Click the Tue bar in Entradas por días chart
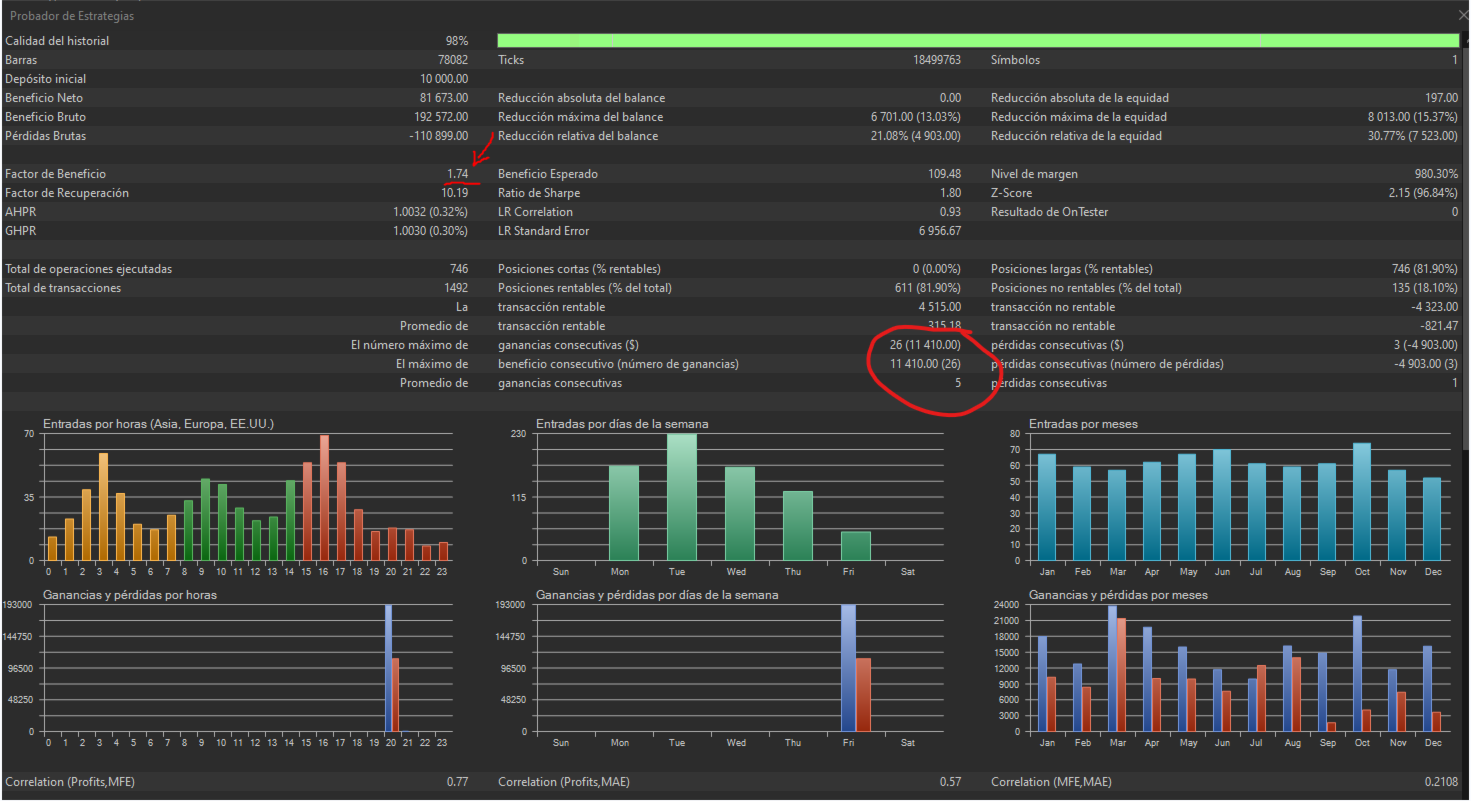Viewport: 1471px width, 801px height. [x=682, y=497]
